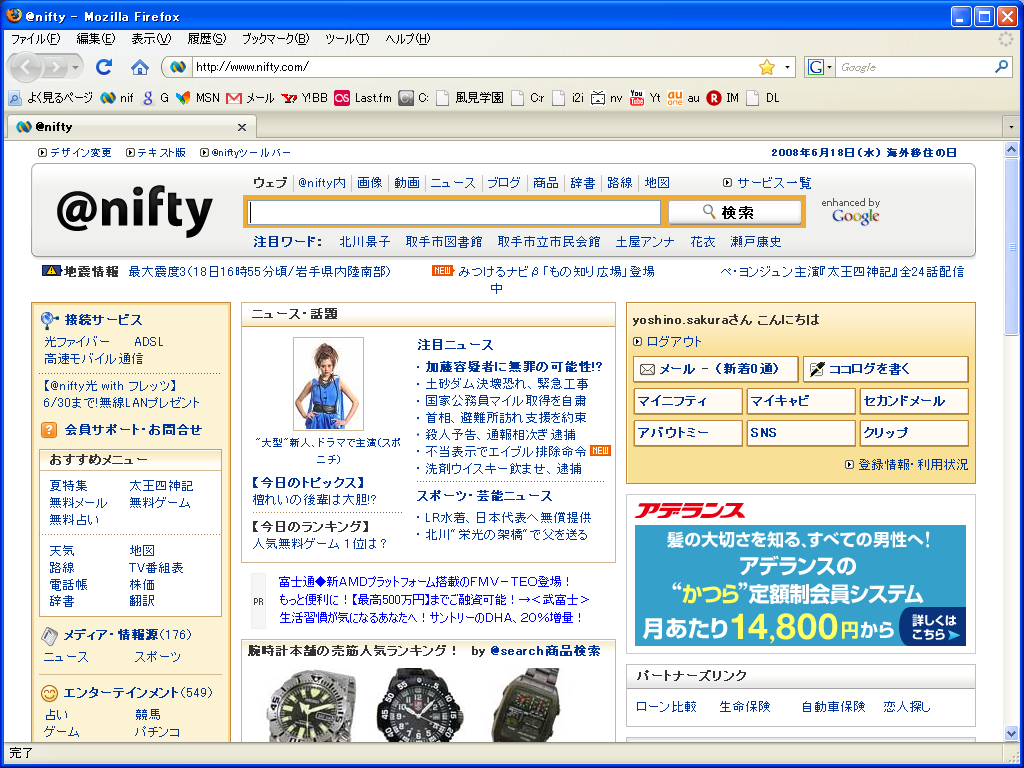Open the デザイン変更 link
The image size is (1024, 768).
80,153
